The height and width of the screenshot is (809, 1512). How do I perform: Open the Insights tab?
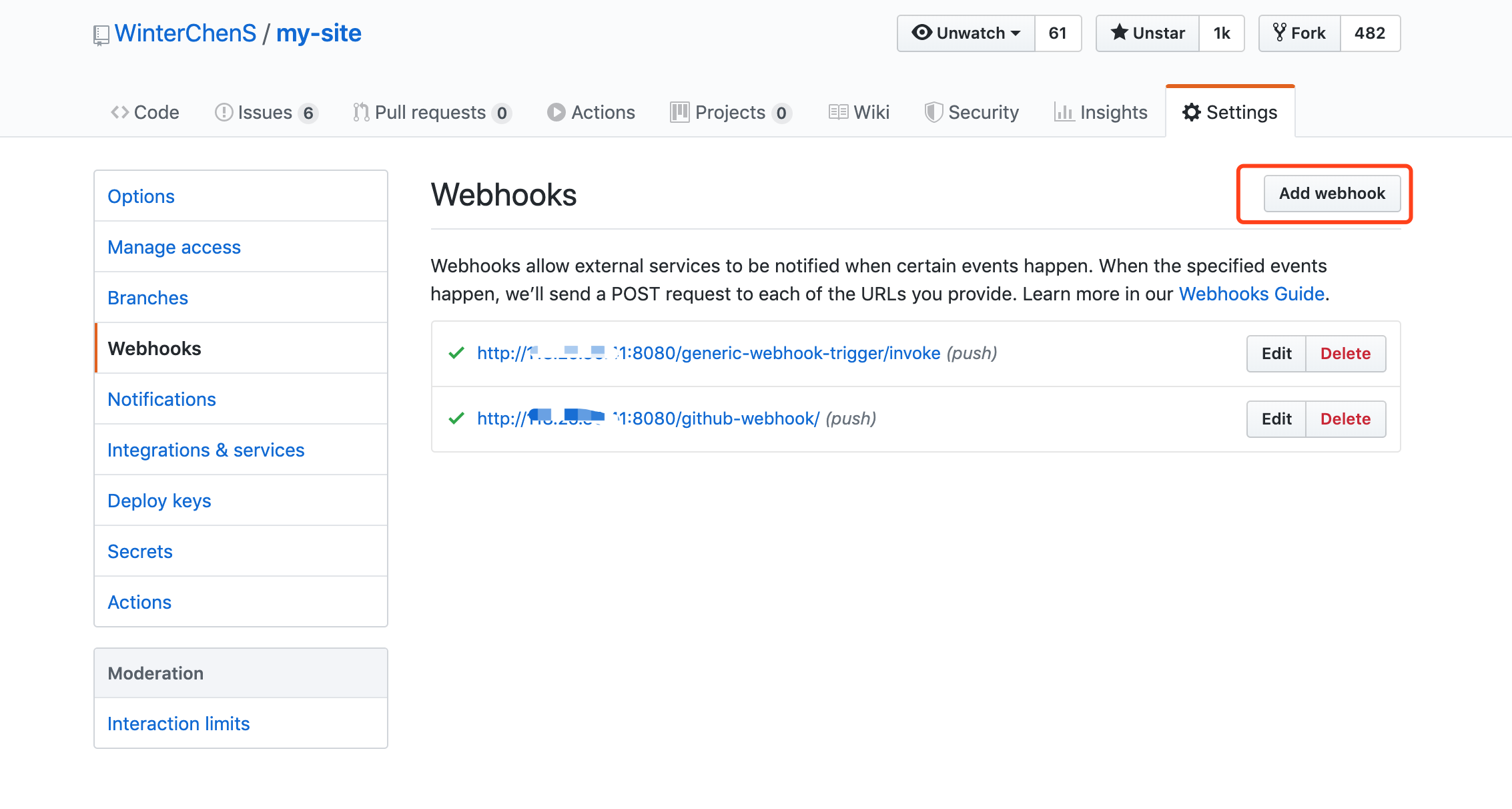coord(1101,112)
